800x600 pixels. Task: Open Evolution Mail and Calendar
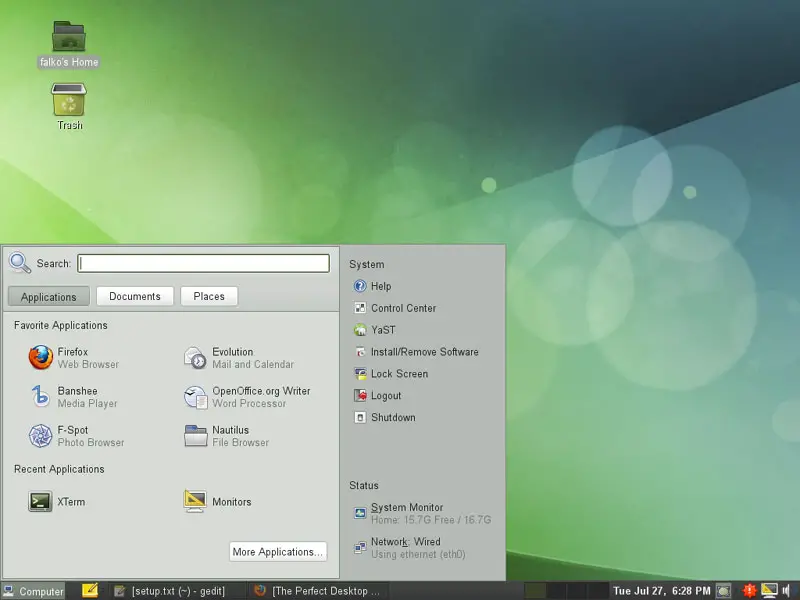[x=239, y=358]
